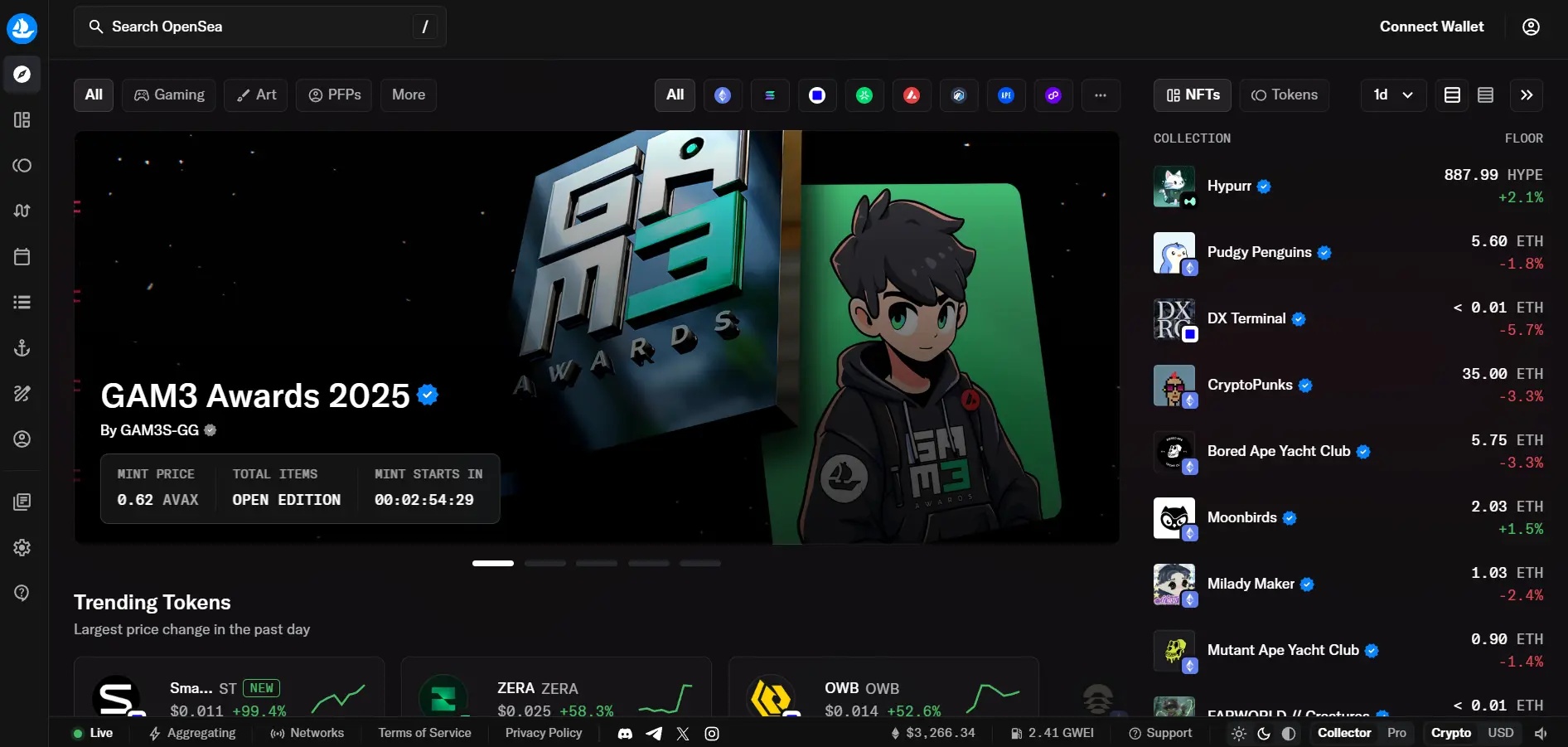Select the Gaming category tab

pos(169,95)
